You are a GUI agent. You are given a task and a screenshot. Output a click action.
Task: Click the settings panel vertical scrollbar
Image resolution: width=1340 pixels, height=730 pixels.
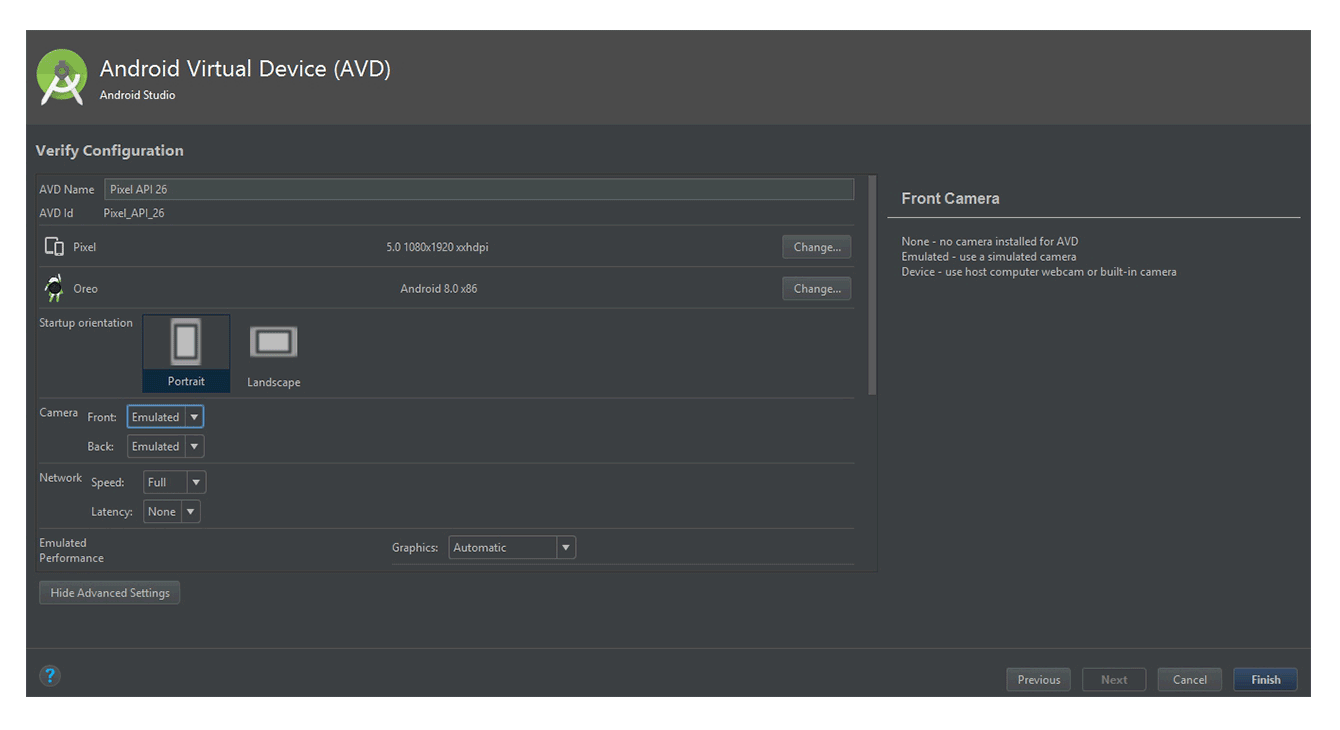click(x=872, y=285)
